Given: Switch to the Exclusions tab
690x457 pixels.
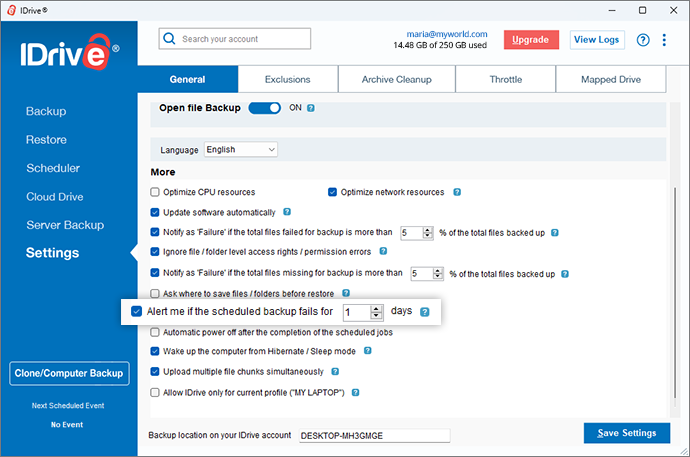Looking at the screenshot, I should click(x=288, y=80).
